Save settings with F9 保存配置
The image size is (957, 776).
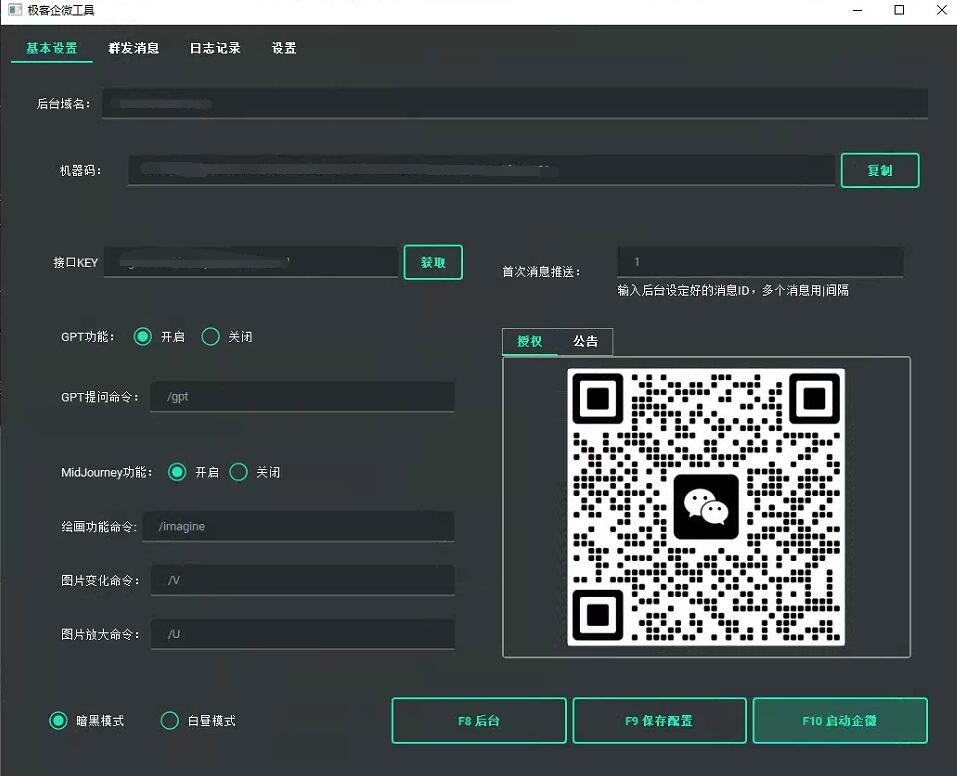click(x=659, y=720)
